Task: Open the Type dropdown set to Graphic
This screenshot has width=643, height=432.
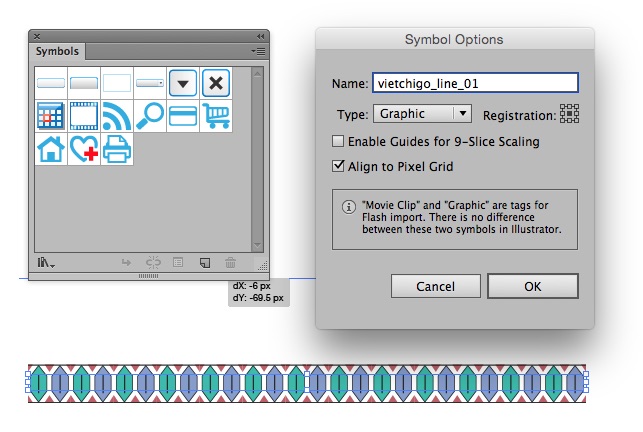Action: coord(421,114)
